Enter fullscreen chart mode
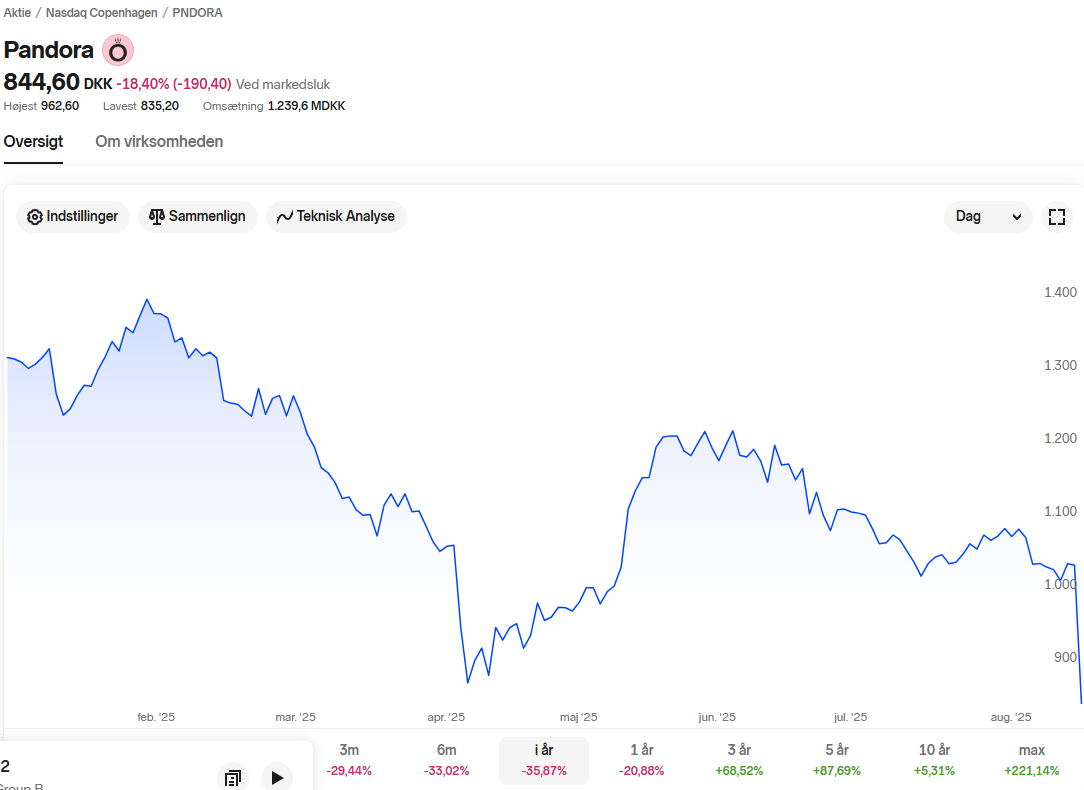Screen dimensions: 1084x790 [x=1056, y=216]
